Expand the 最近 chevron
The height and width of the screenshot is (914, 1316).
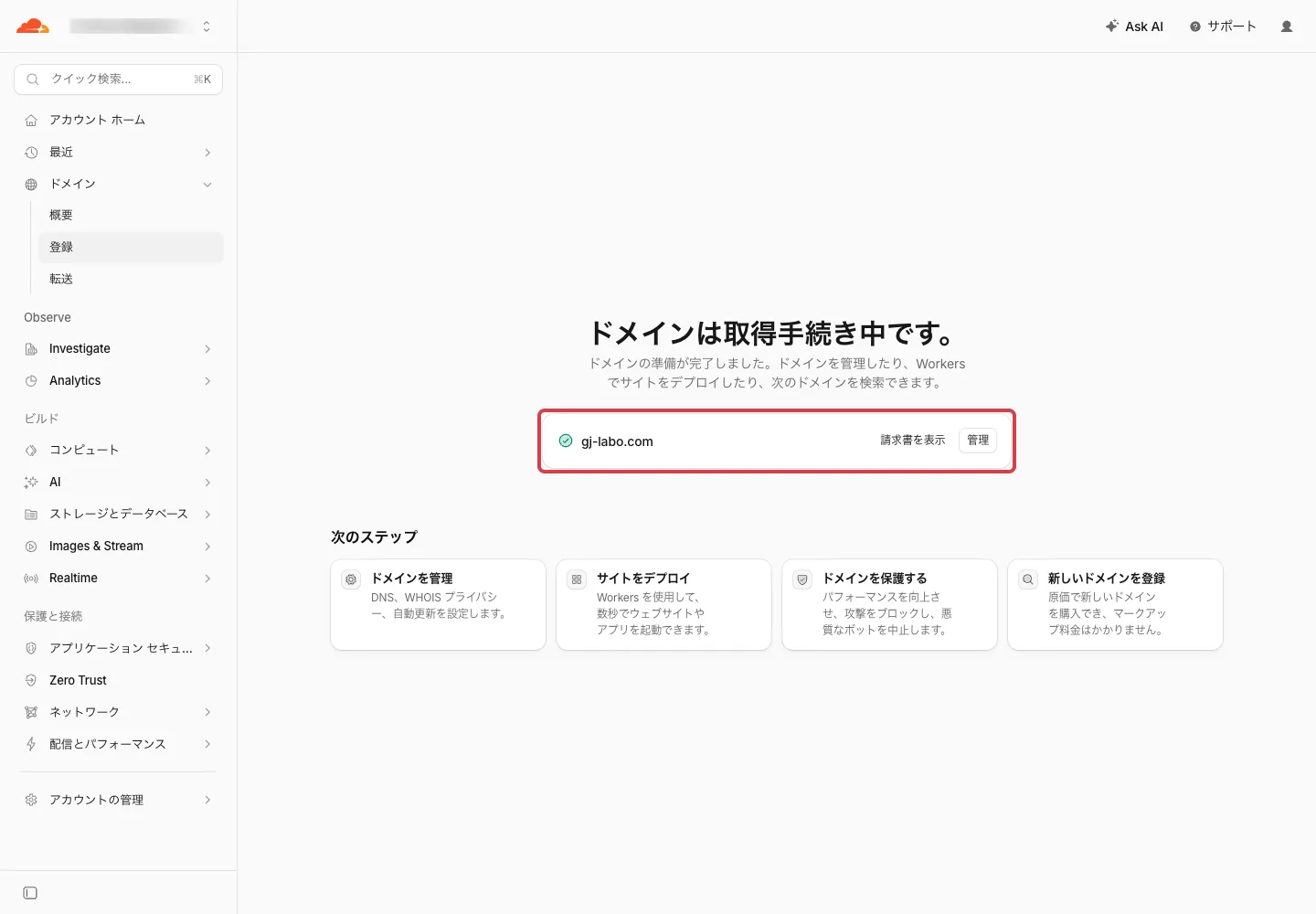[207, 153]
